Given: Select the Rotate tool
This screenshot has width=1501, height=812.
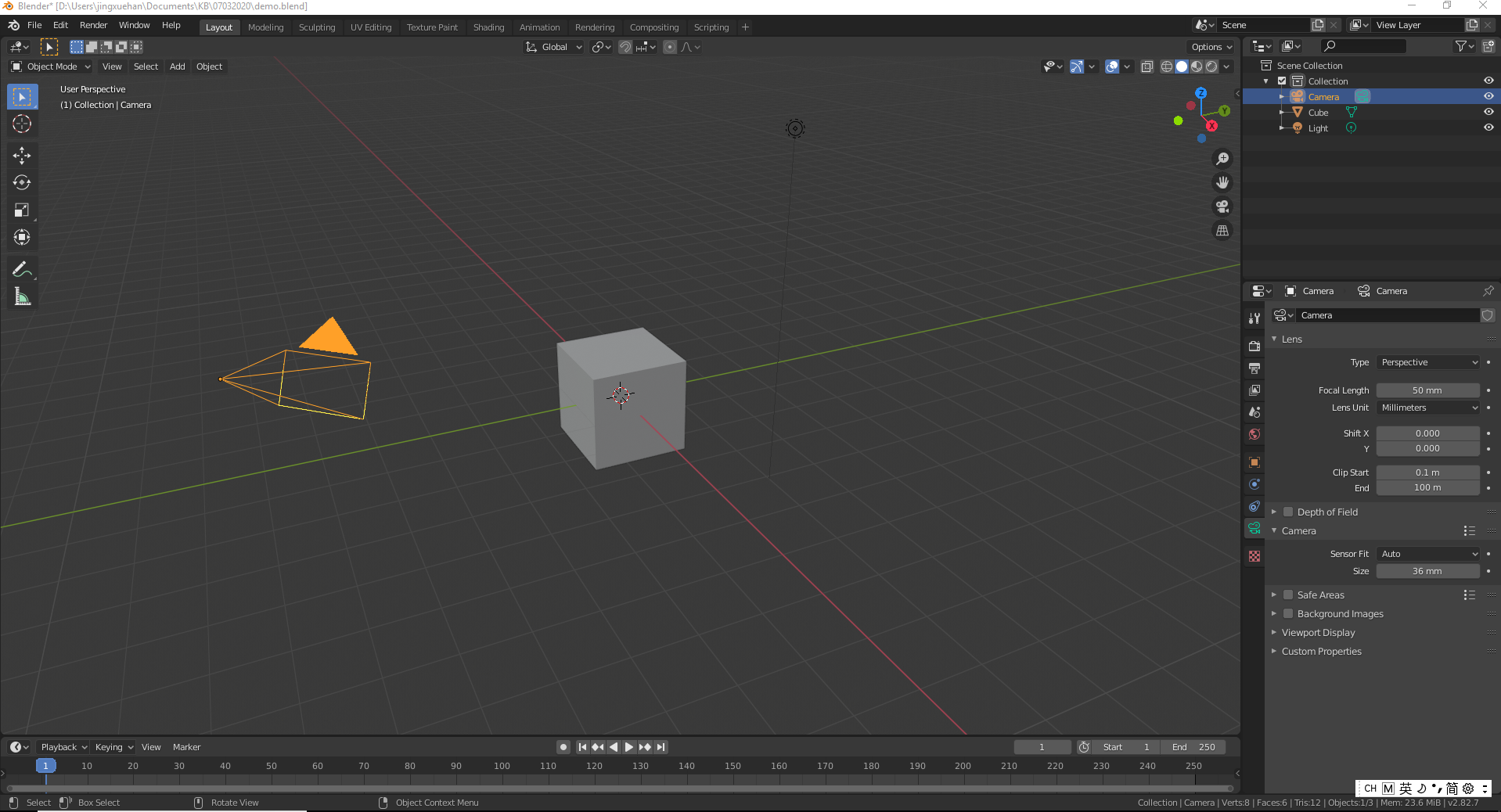Looking at the screenshot, I should [22, 182].
